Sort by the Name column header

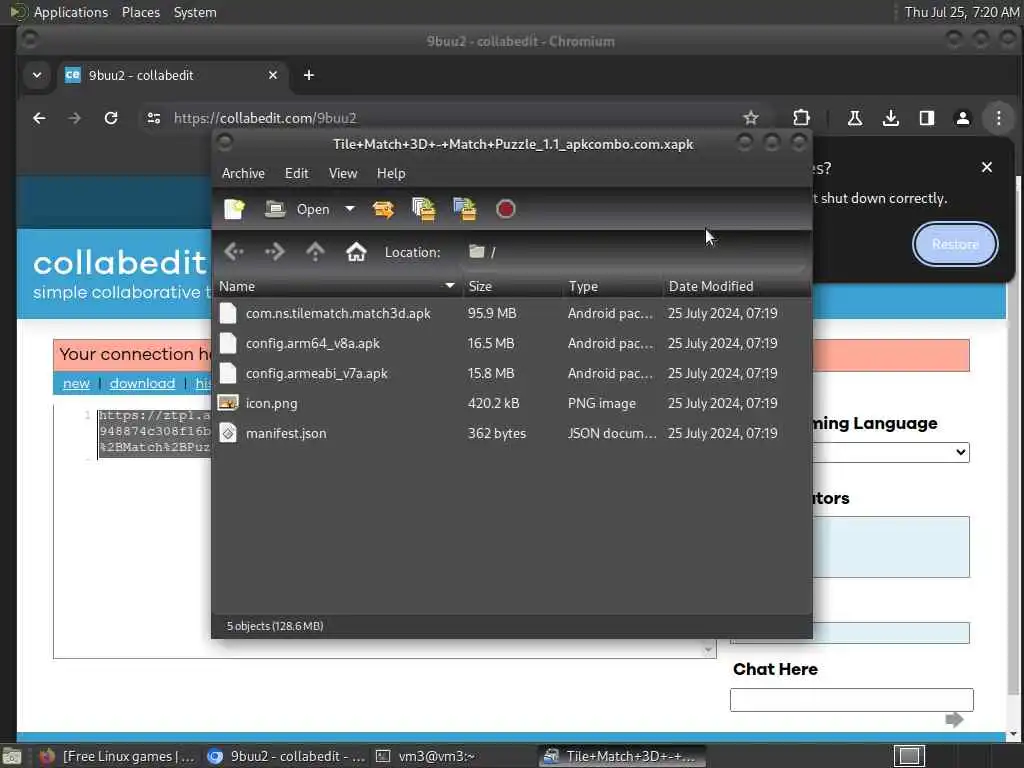tap(337, 286)
